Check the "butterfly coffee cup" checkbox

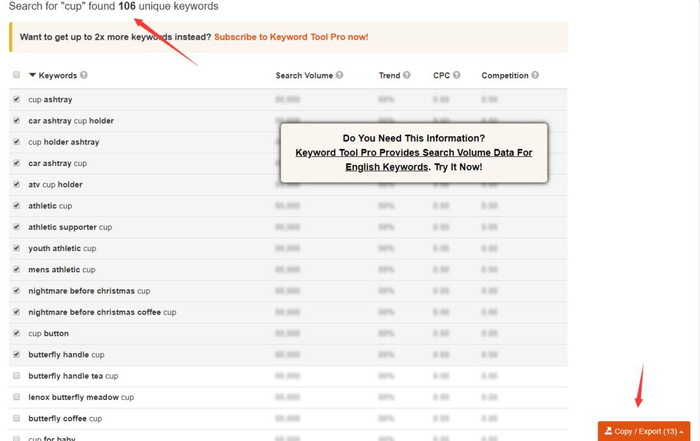17,418
